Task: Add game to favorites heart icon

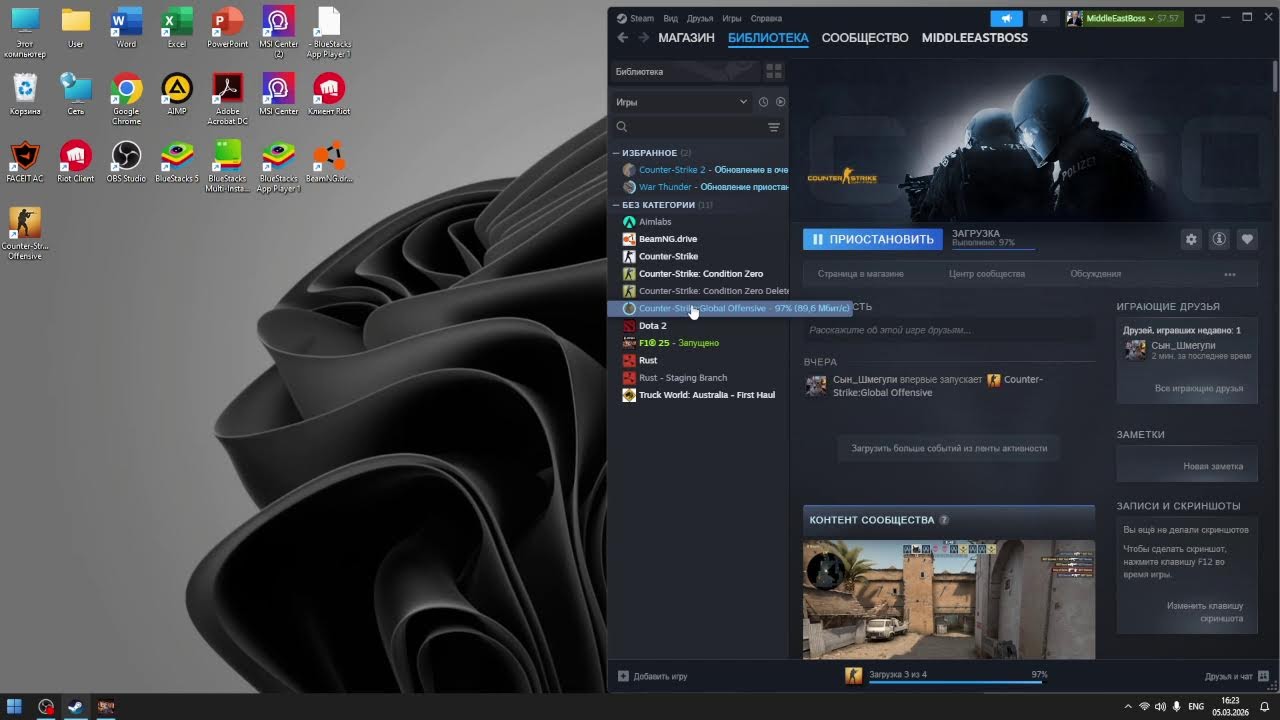Action: pyautogui.click(x=1247, y=240)
